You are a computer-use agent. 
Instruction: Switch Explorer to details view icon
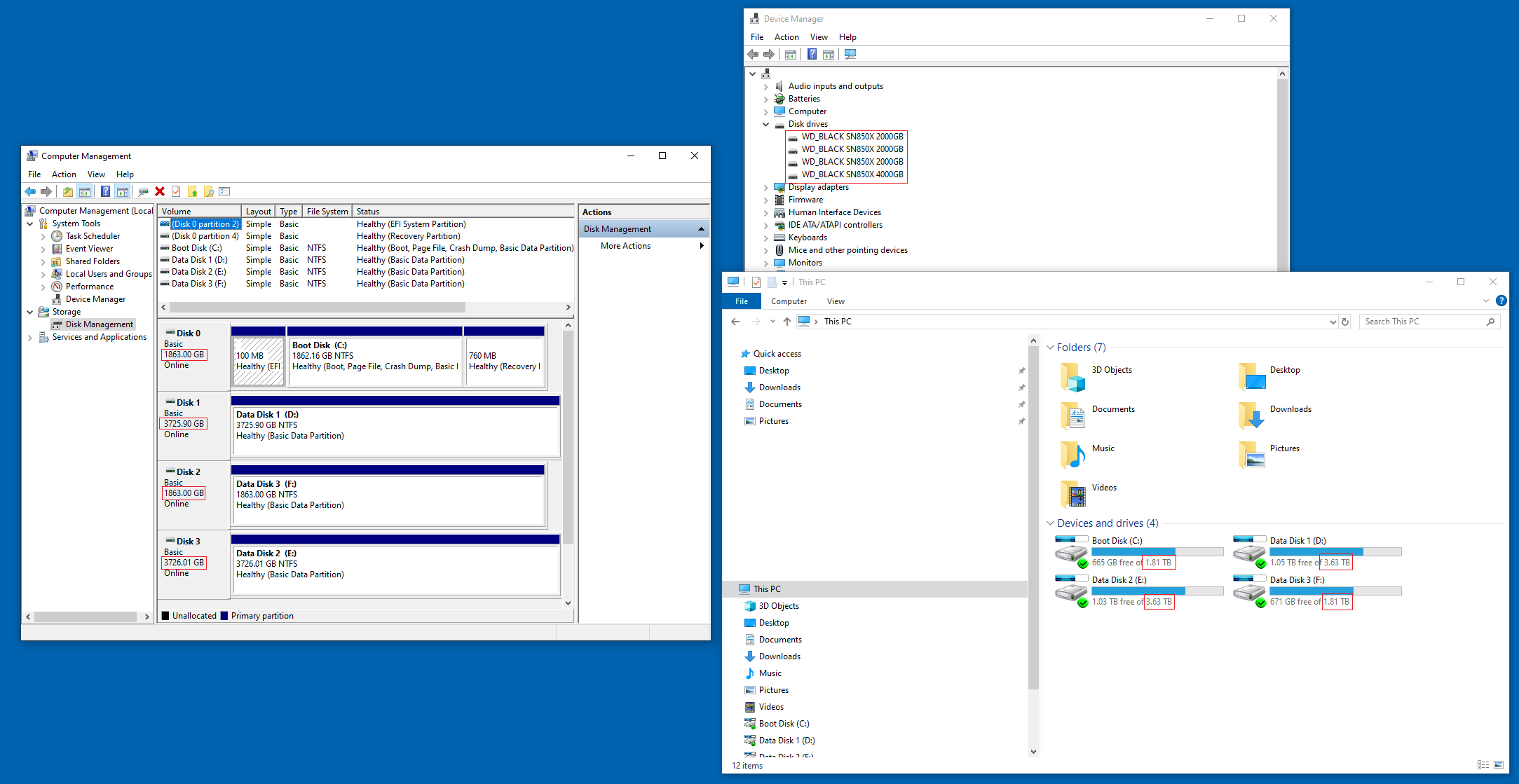point(1483,765)
